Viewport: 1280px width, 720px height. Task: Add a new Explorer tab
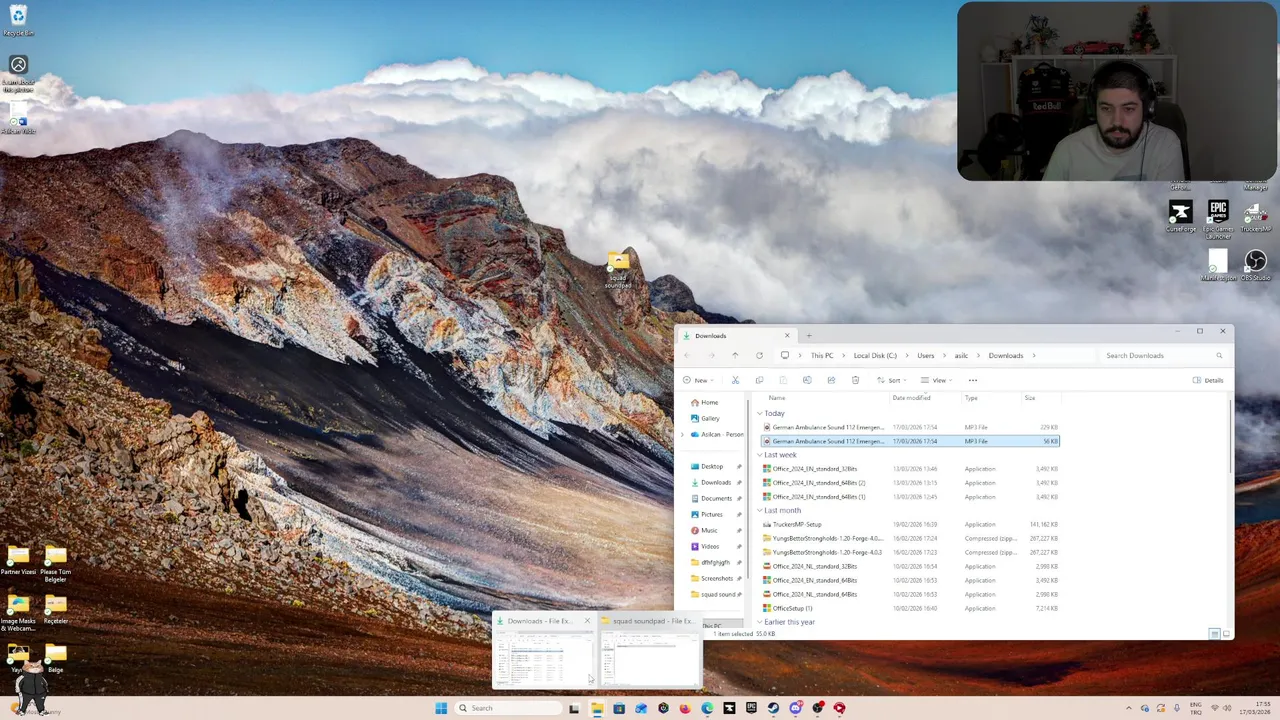click(809, 336)
